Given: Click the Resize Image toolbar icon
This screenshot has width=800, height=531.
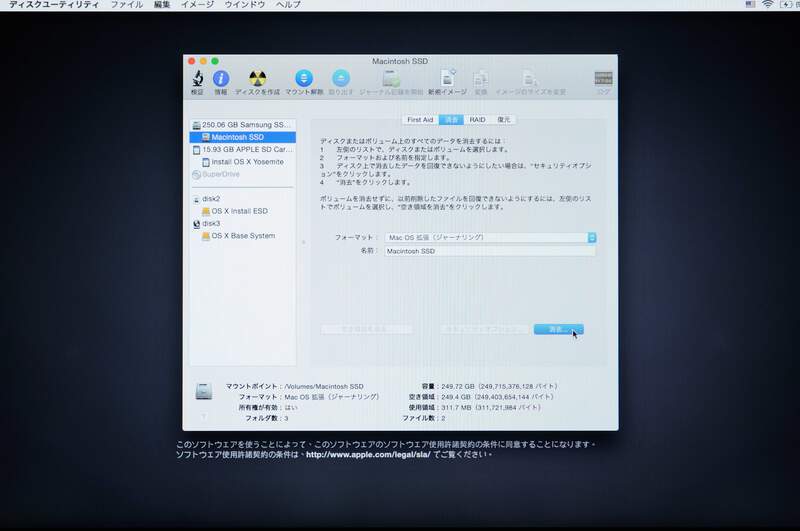Looking at the screenshot, I should [530, 79].
